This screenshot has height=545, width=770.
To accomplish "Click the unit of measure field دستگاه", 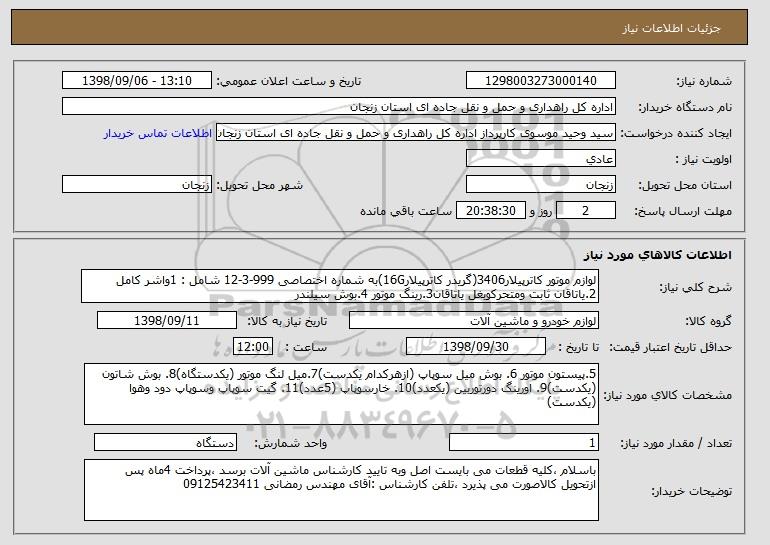I will pyautogui.click(x=165, y=443).
